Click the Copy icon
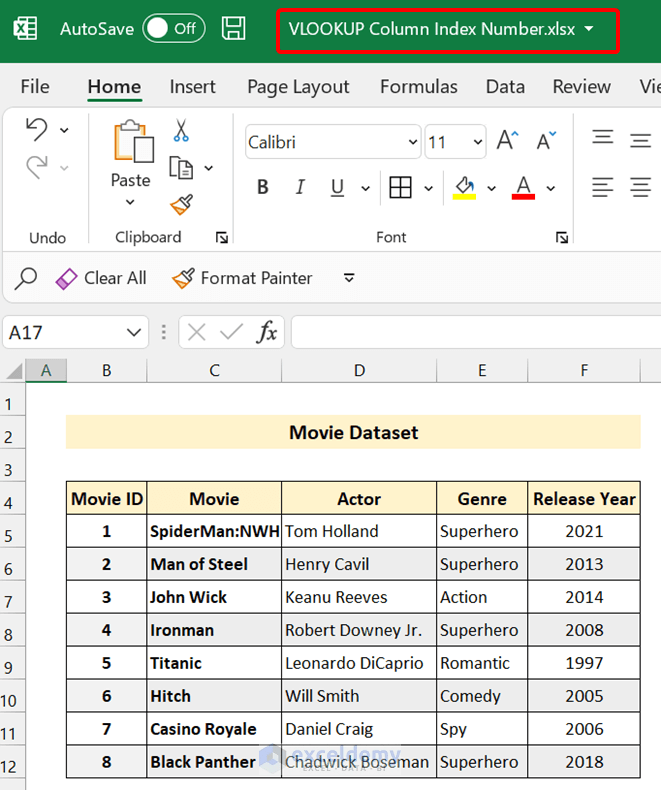 pyautogui.click(x=181, y=167)
